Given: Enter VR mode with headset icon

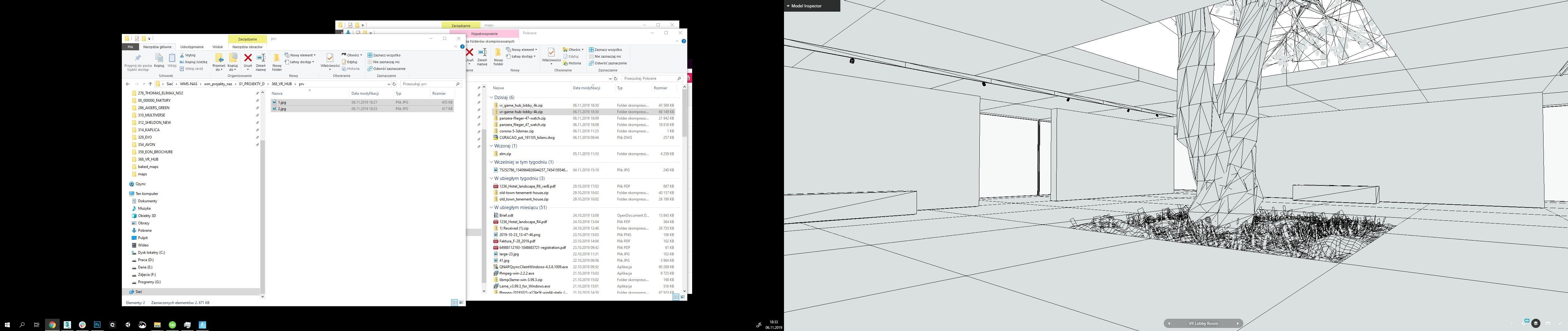Looking at the screenshot, I should pyautogui.click(x=1548, y=323).
